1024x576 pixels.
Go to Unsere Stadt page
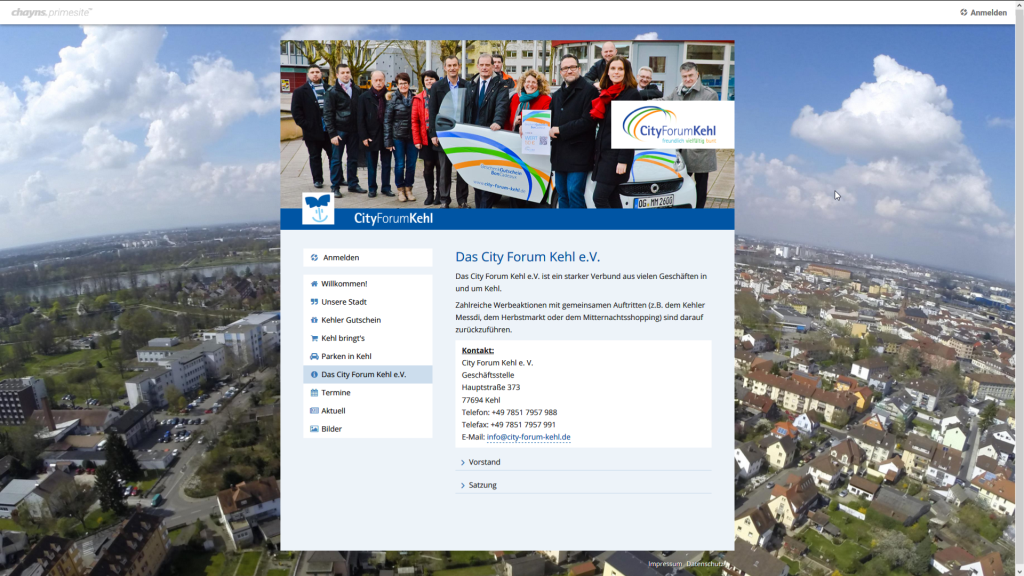tap(368, 302)
